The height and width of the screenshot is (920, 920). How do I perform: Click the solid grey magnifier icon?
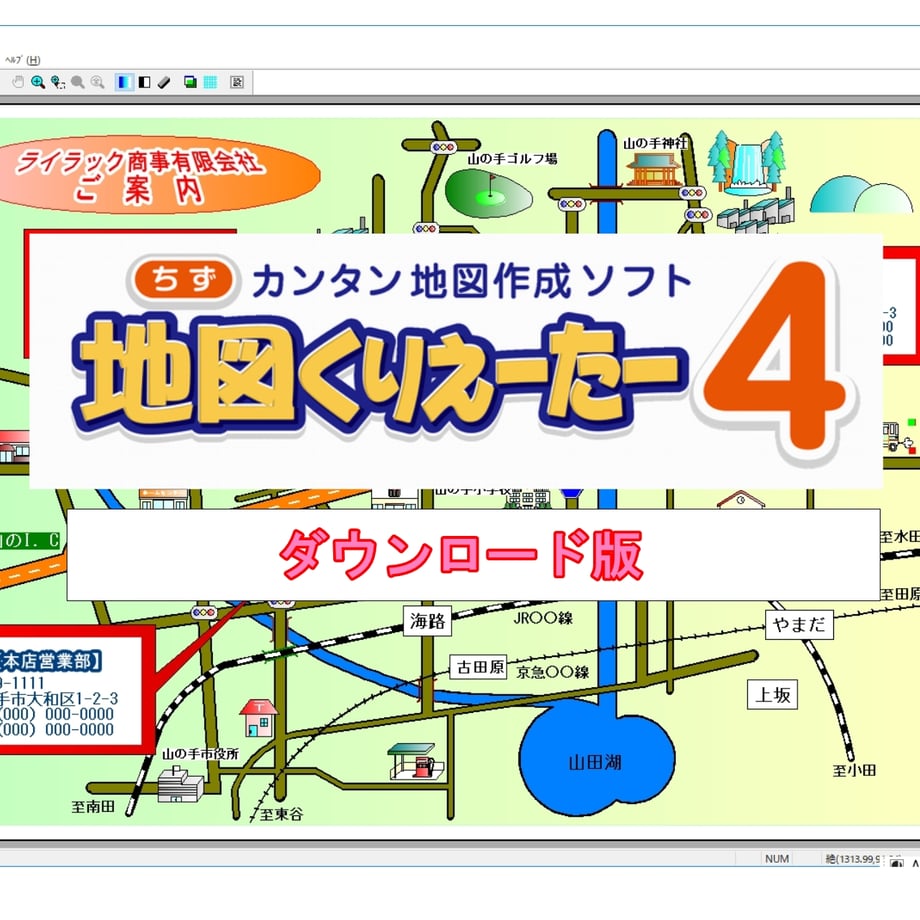[x=77, y=82]
